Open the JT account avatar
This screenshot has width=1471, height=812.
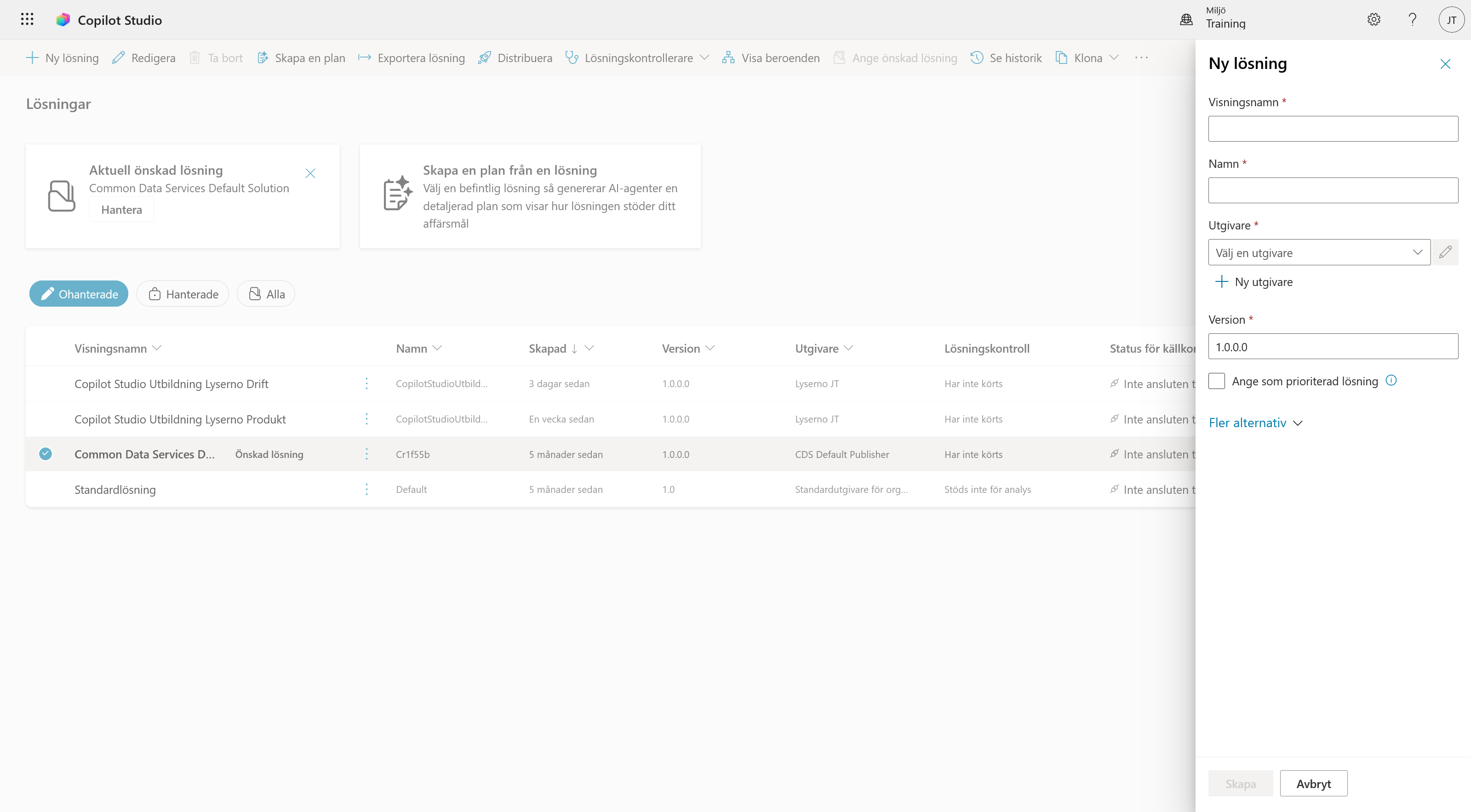click(1451, 19)
